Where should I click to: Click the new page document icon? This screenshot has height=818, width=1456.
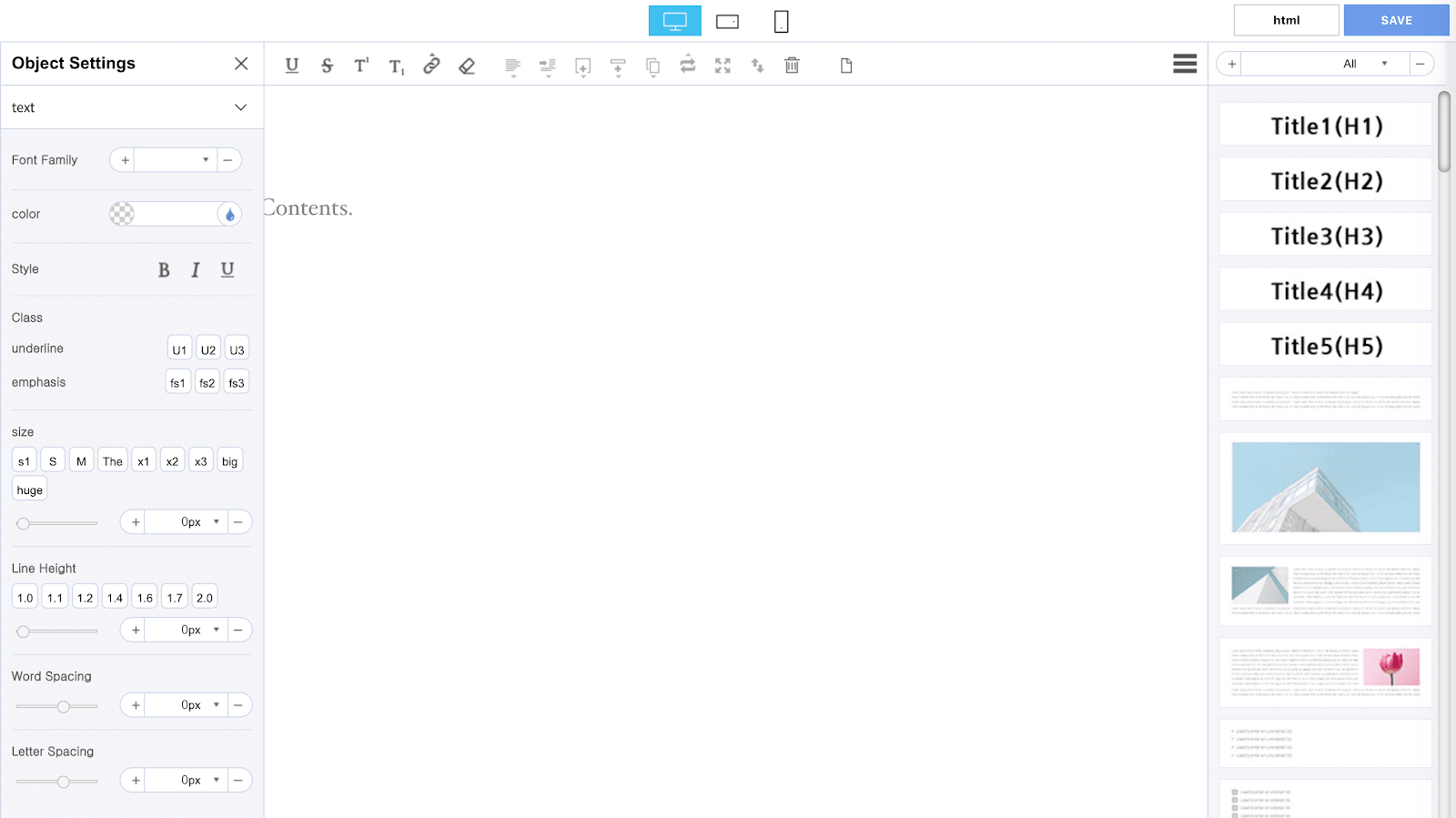[846, 66]
